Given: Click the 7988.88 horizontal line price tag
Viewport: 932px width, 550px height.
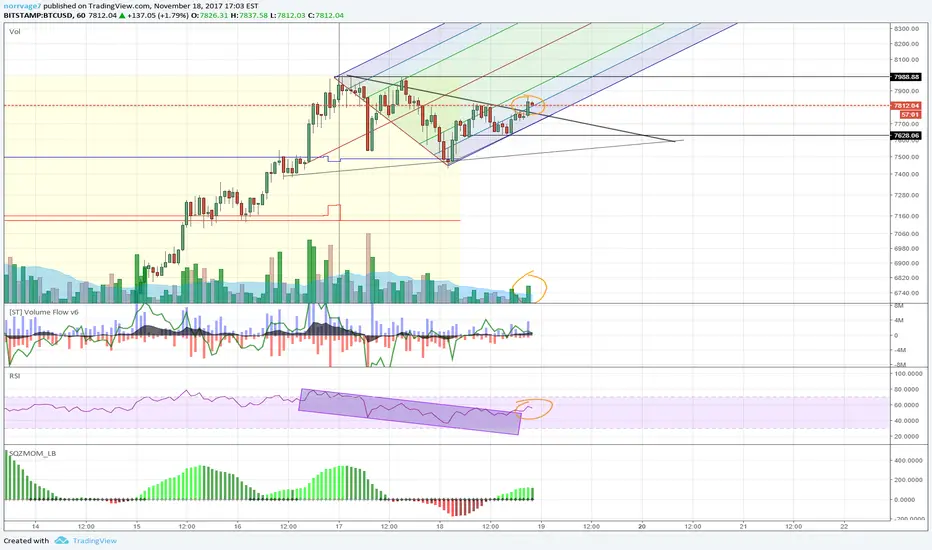Looking at the screenshot, I should click(906, 77).
